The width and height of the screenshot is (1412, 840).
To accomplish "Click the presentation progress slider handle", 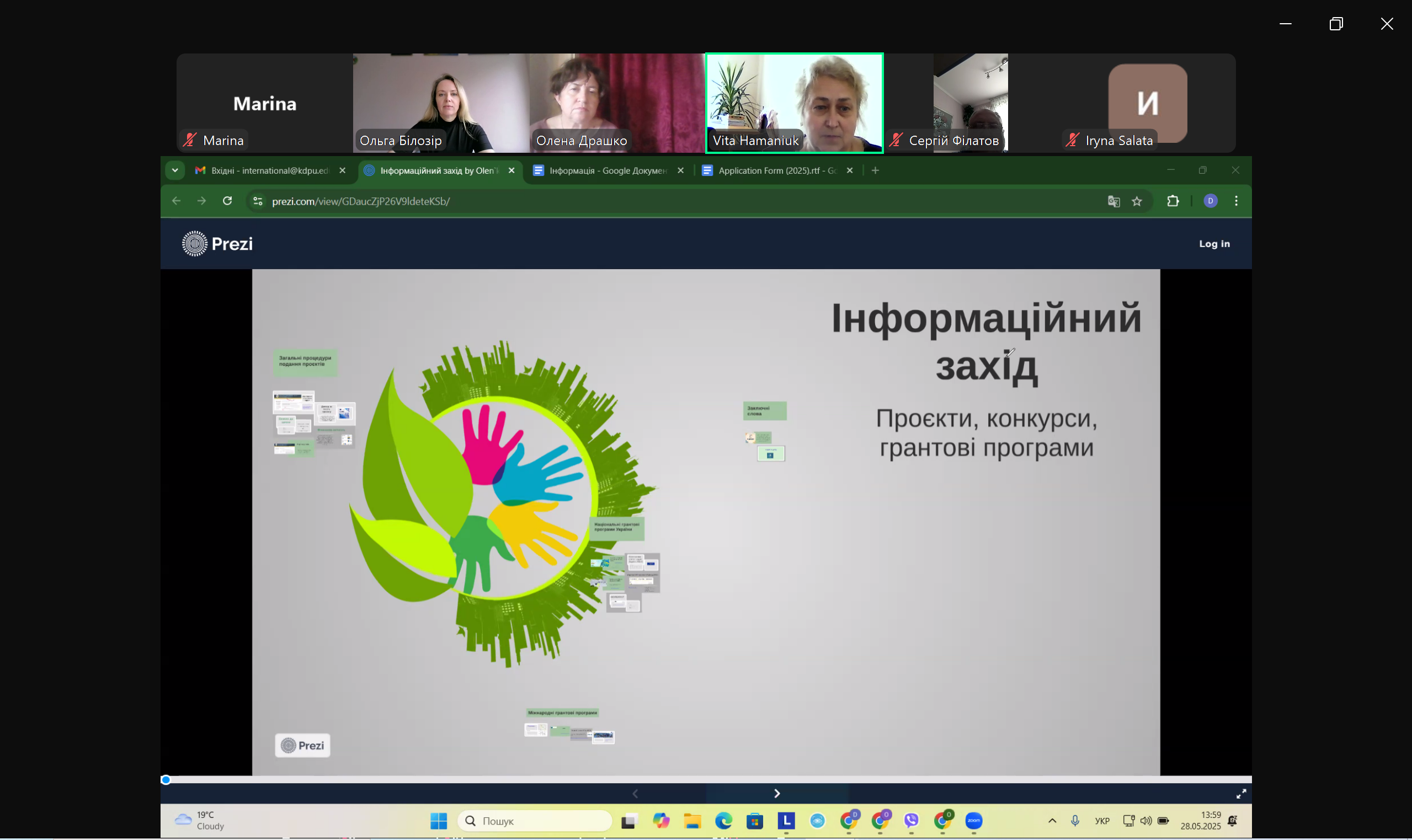I will coord(166,780).
